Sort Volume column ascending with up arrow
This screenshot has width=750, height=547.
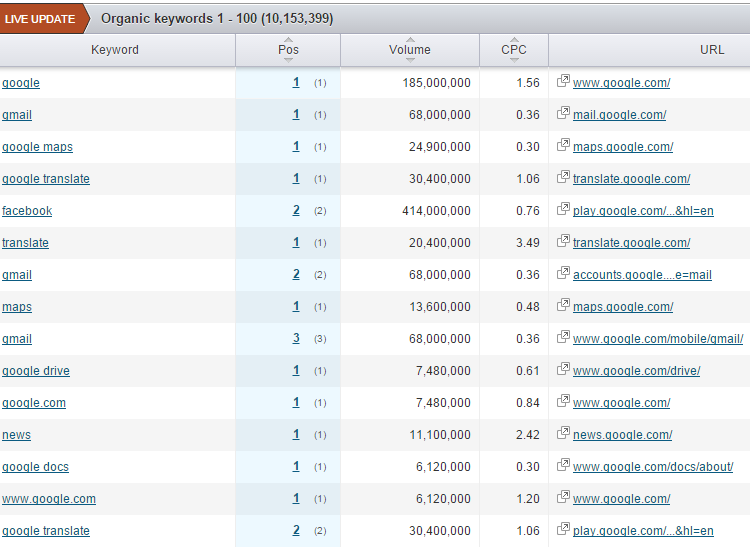[410, 40]
